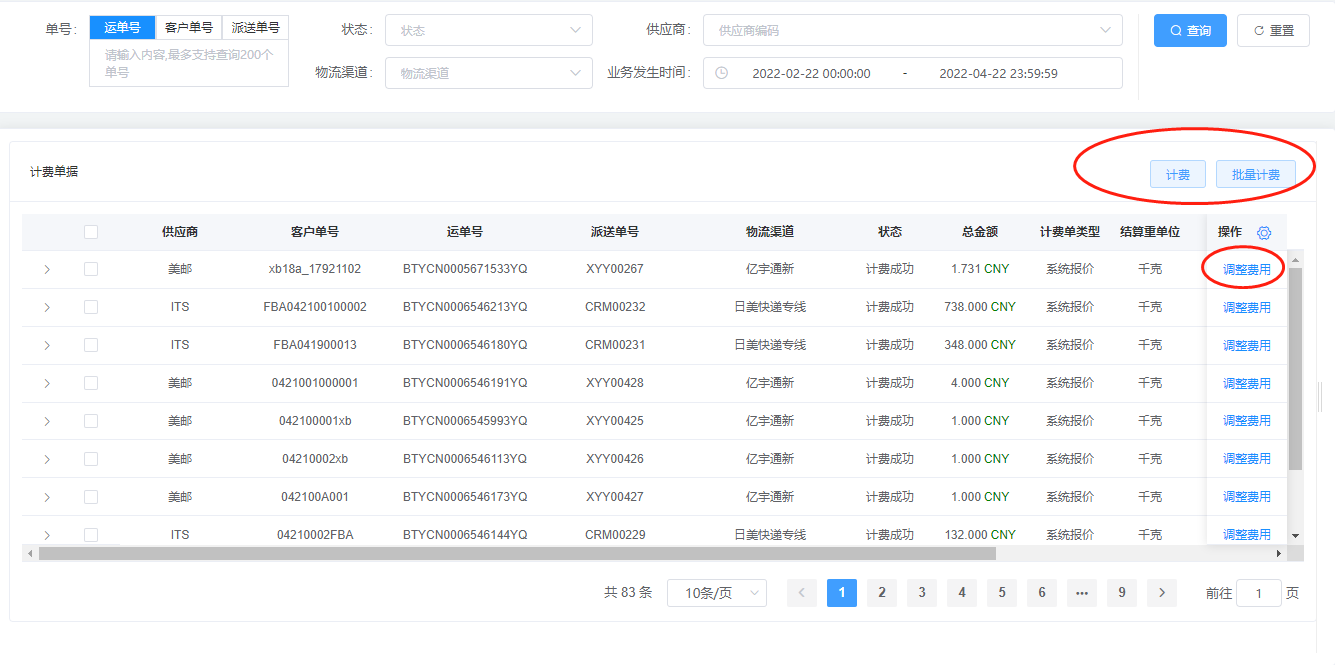Click the 计费 button
Image resolution: width=1335 pixels, height=665 pixels.
tap(1178, 174)
